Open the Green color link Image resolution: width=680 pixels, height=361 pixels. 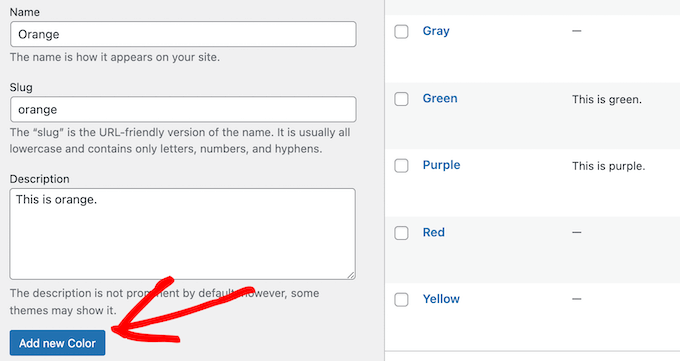point(440,98)
